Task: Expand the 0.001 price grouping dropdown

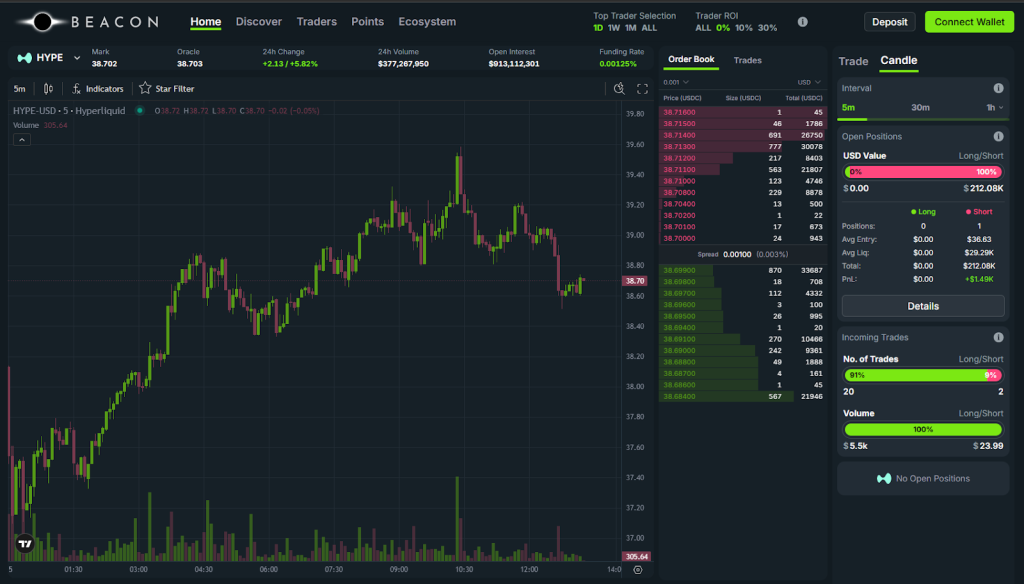Action: tap(677, 82)
